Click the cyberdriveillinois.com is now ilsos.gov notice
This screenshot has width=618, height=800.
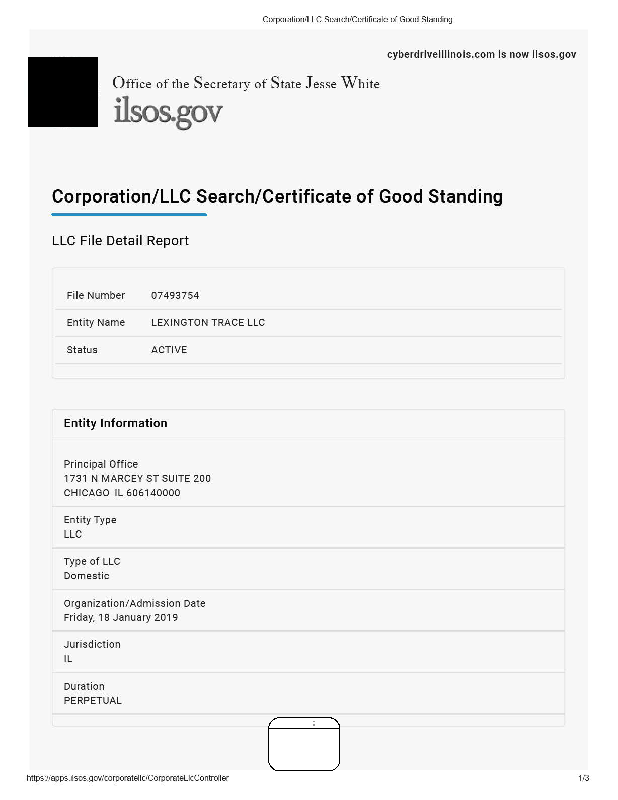pyautogui.click(x=480, y=54)
